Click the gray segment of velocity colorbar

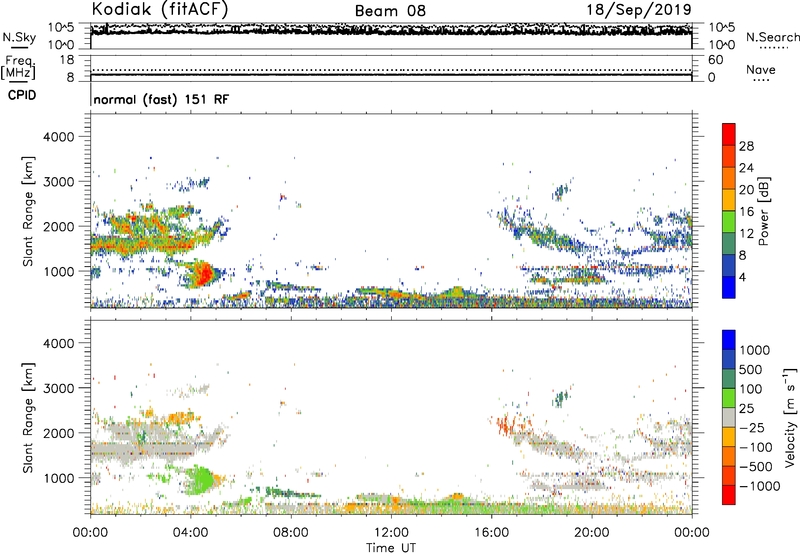pos(729,417)
